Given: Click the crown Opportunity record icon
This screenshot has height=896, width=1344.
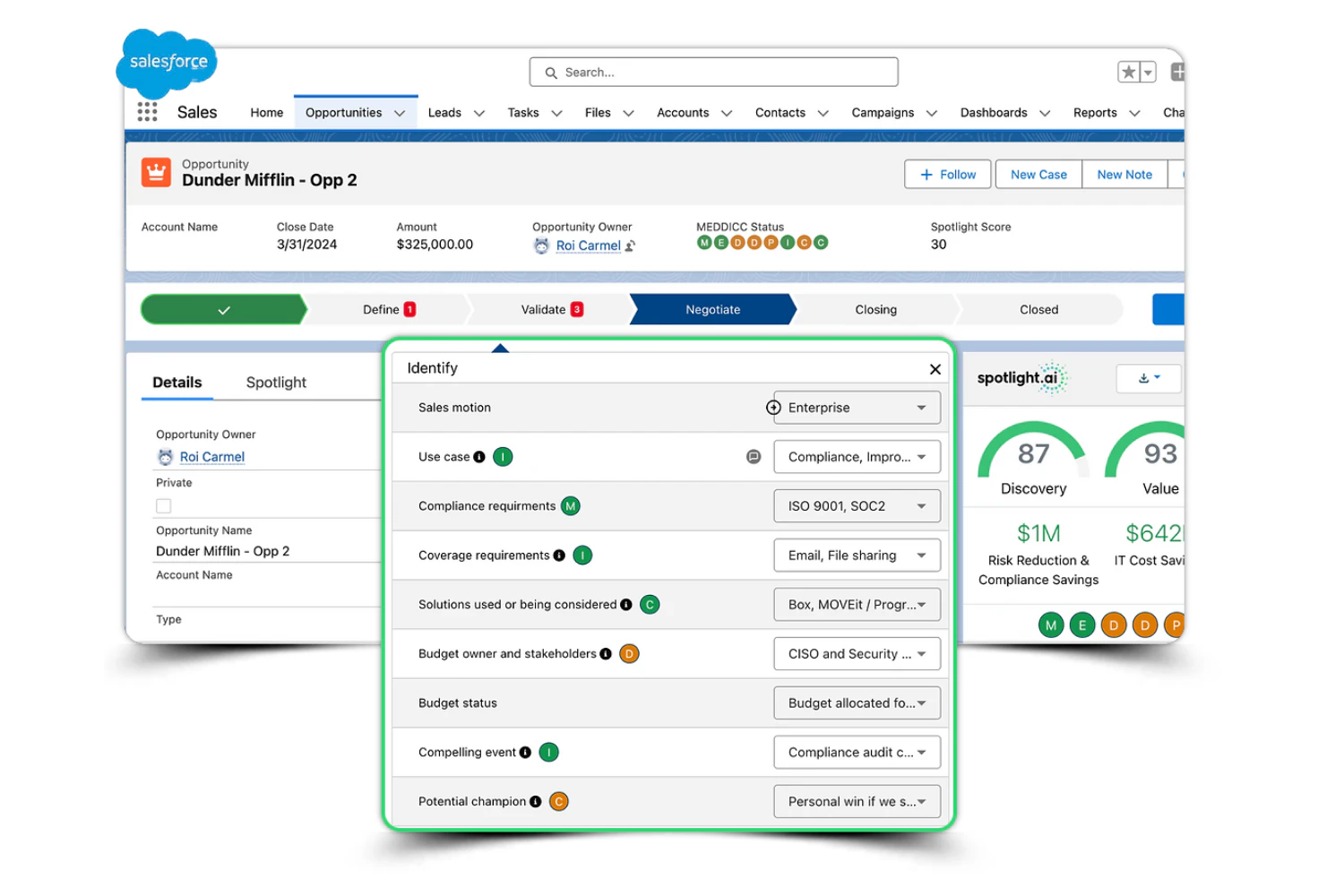Looking at the screenshot, I should click(x=156, y=171).
